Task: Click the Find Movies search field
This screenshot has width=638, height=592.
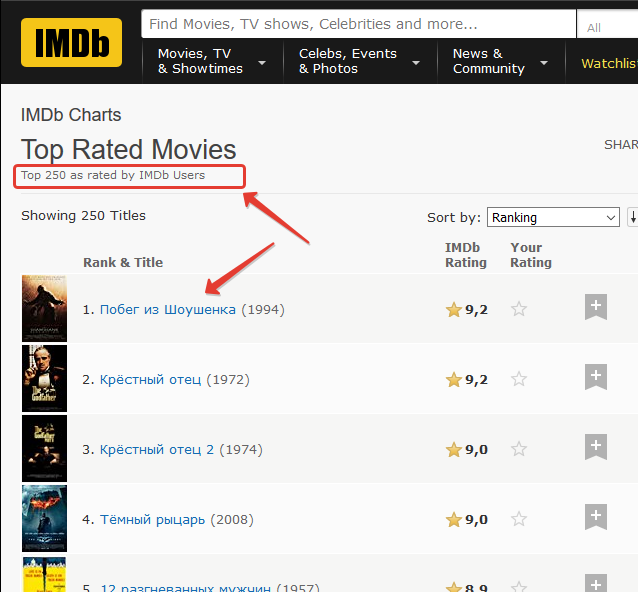Action: coord(358,24)
